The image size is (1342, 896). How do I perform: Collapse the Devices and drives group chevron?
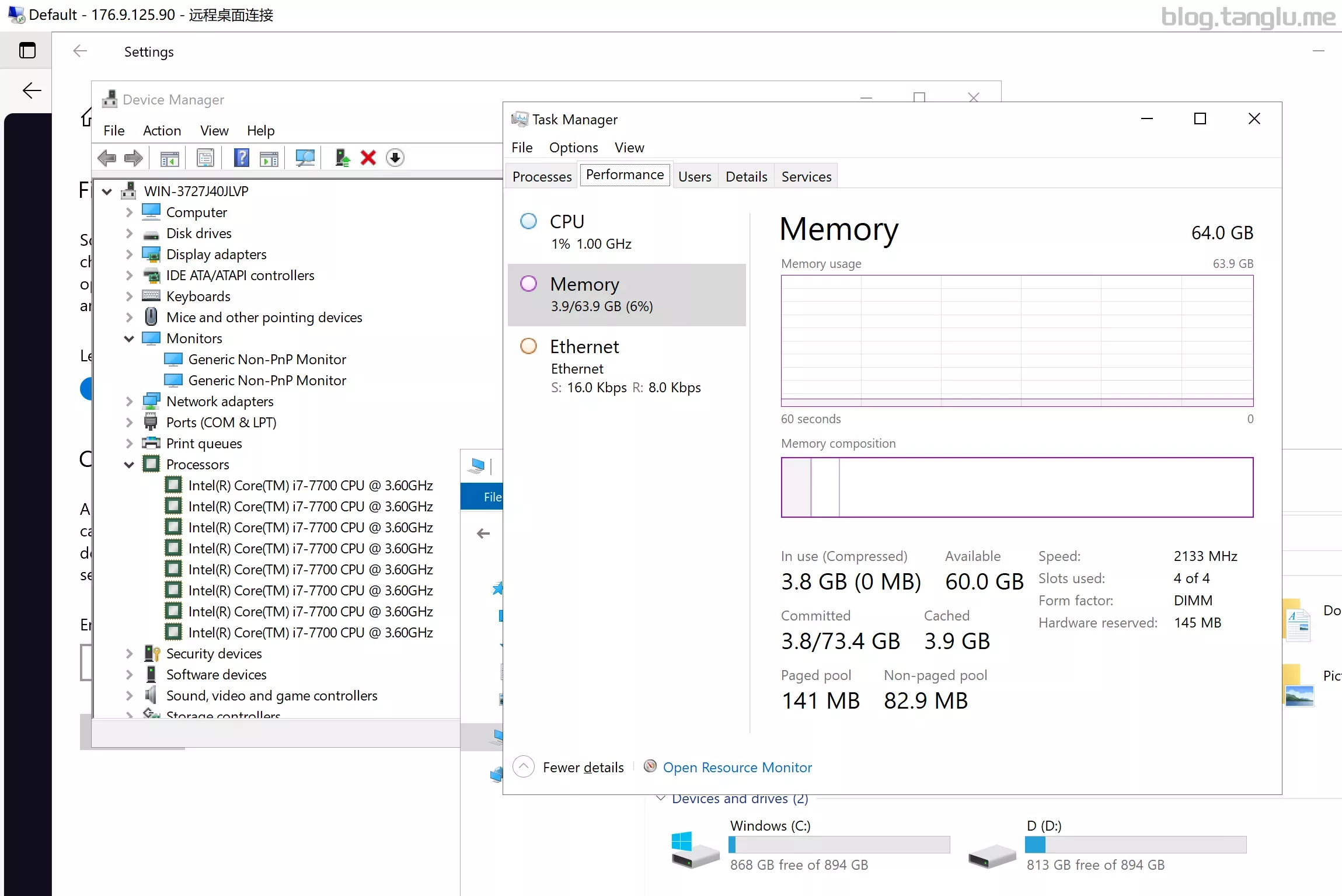pos(660,798)
